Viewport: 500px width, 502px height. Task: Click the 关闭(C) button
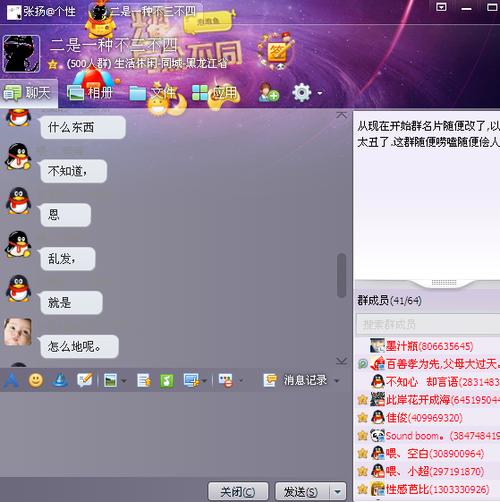click(238, 492)
